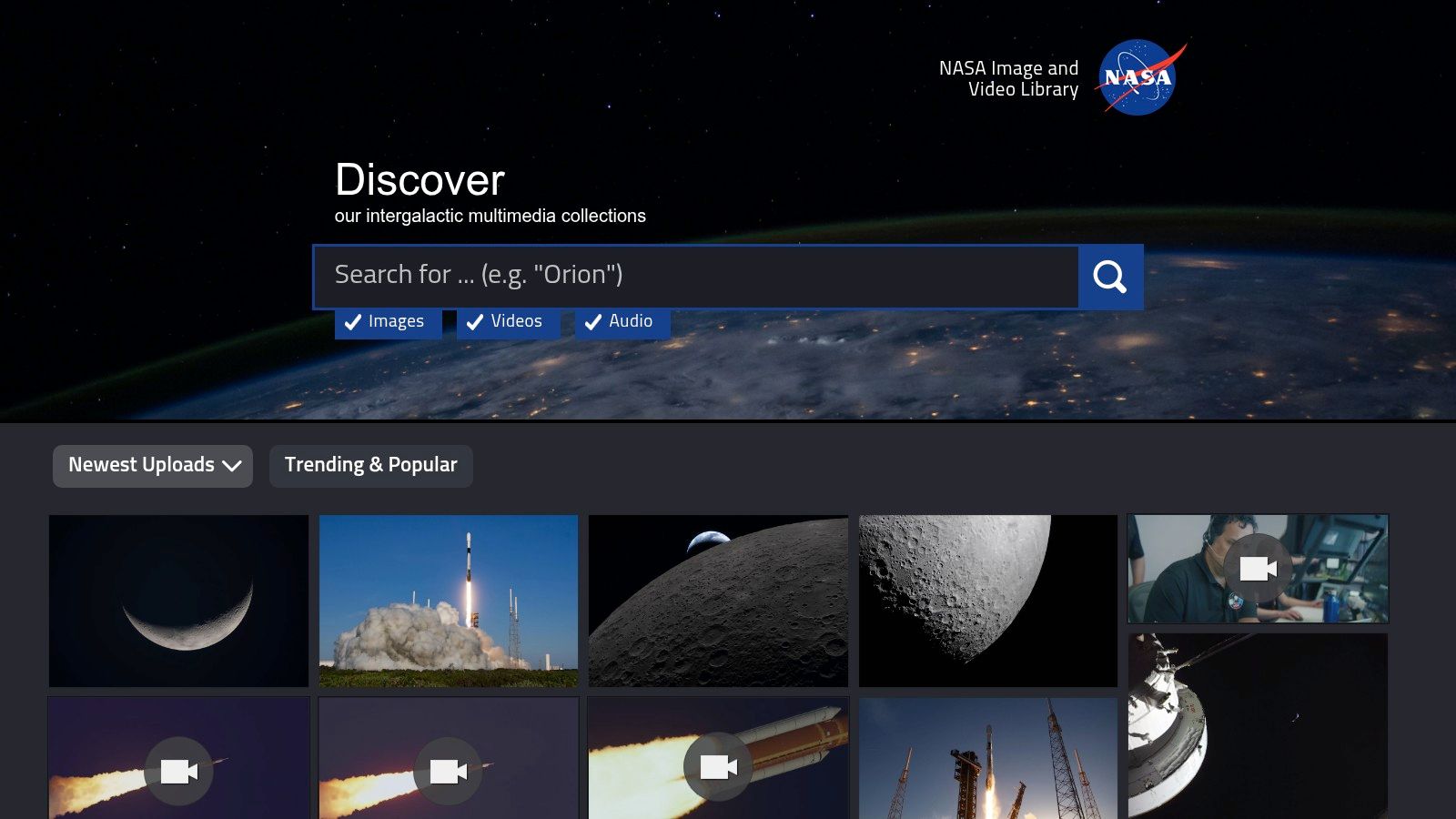Click the "Discover" heading

tap(420, 180)
